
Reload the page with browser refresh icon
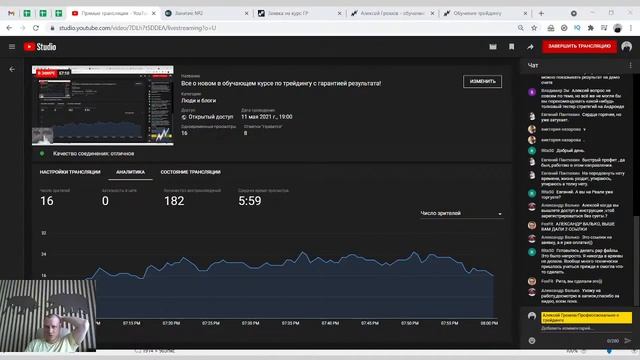pyautogui.click(x=36, y=28)
